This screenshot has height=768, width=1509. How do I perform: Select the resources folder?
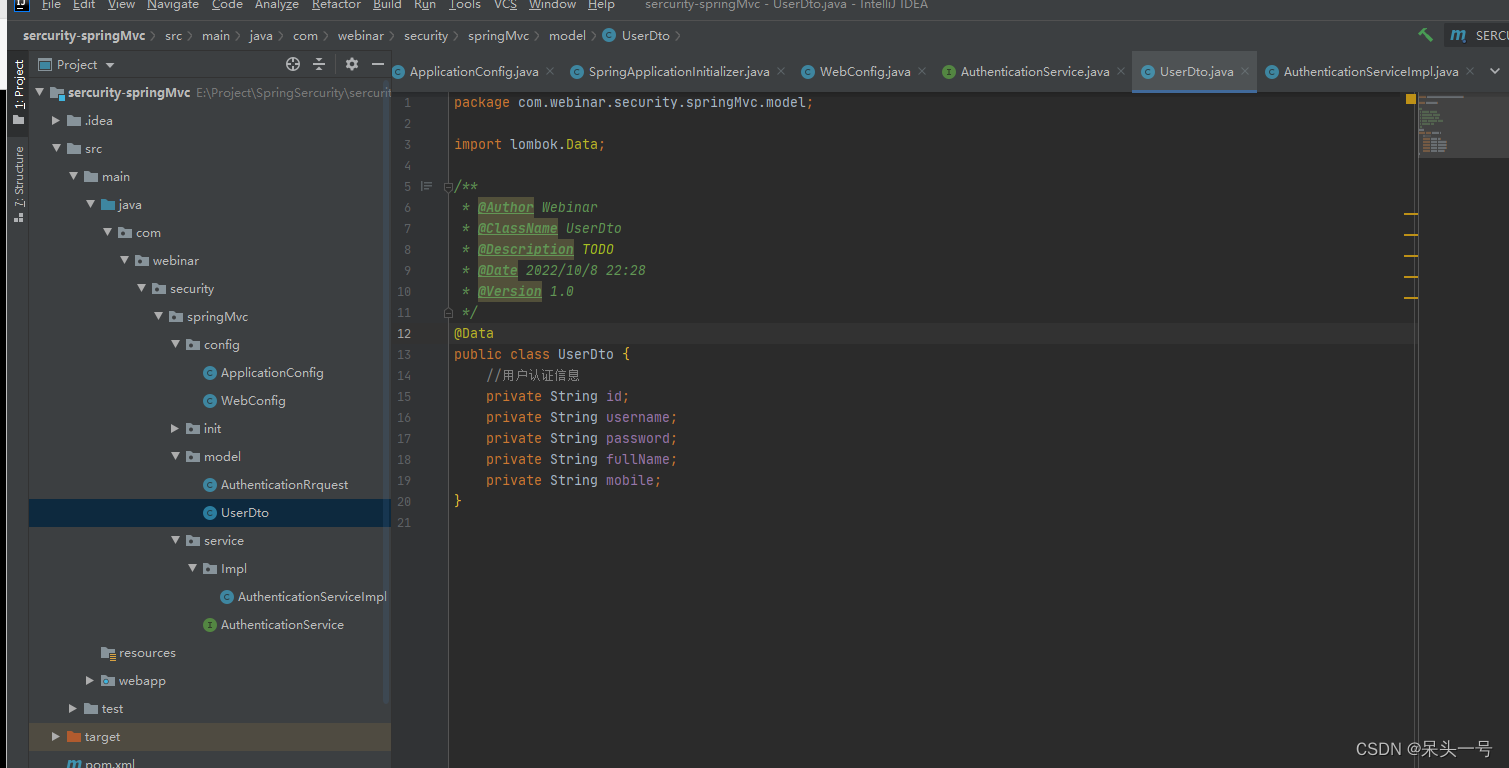[147, 652]
